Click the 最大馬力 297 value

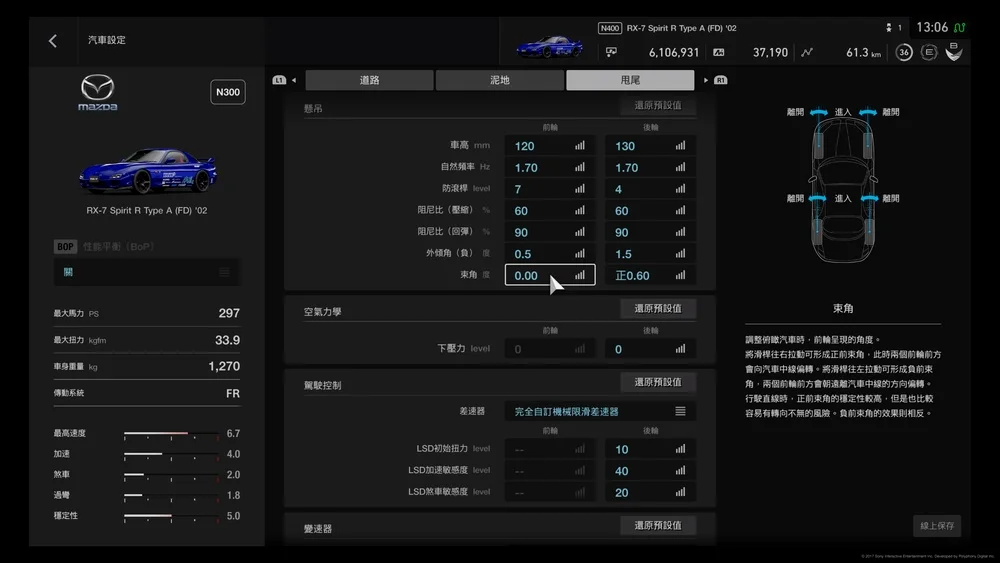pos(229,313)
